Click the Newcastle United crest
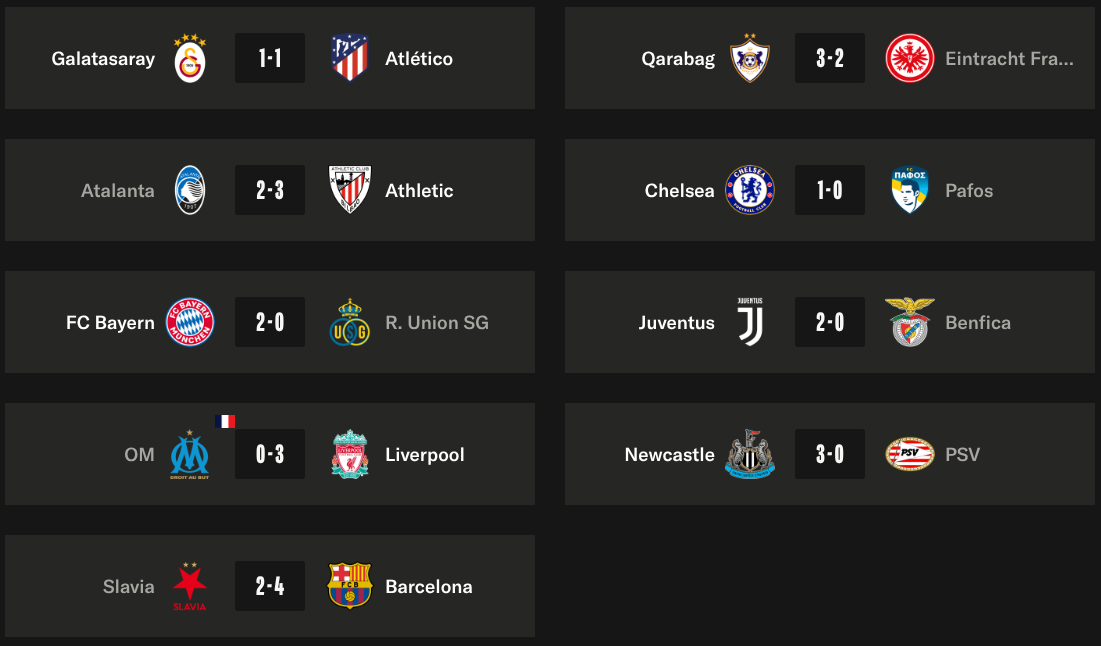Viewport: 1101px width, 646px height. coord(750,454)
